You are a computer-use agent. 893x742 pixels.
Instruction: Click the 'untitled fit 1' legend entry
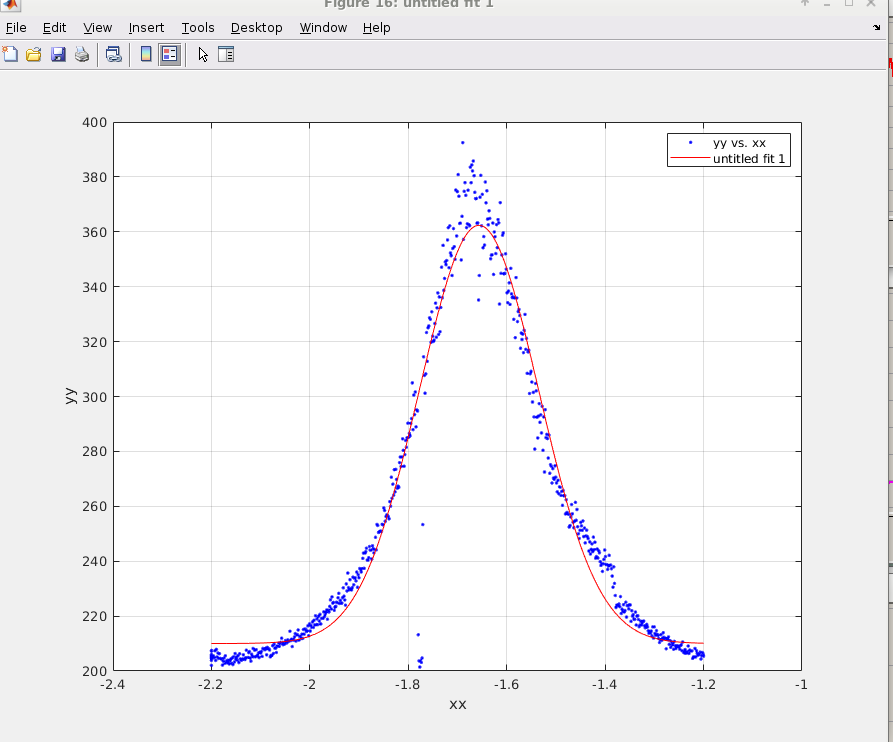(749, 158)
